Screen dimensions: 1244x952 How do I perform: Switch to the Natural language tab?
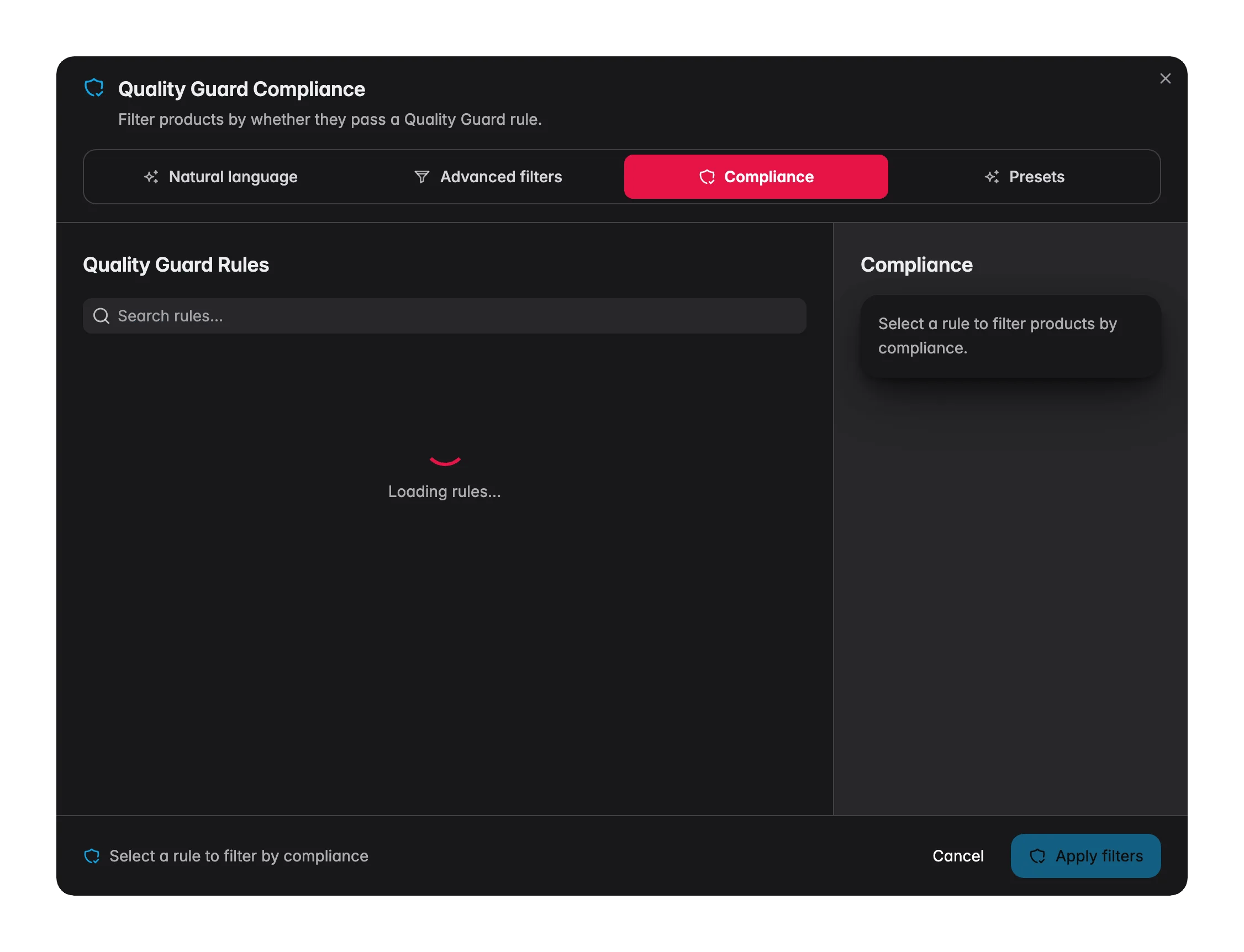point(220,177)
